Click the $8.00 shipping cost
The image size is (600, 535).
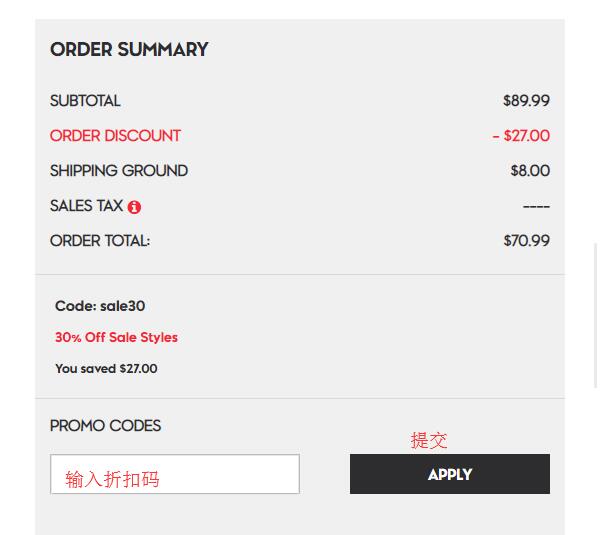coord(530,171)
